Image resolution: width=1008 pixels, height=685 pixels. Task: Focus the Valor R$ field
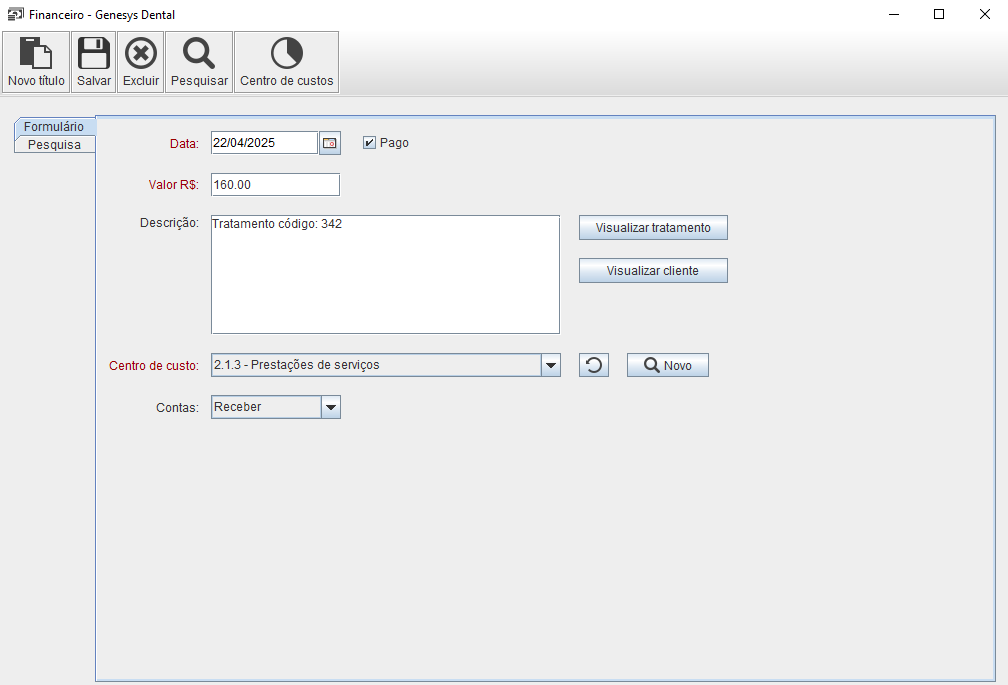pos(275,185)
